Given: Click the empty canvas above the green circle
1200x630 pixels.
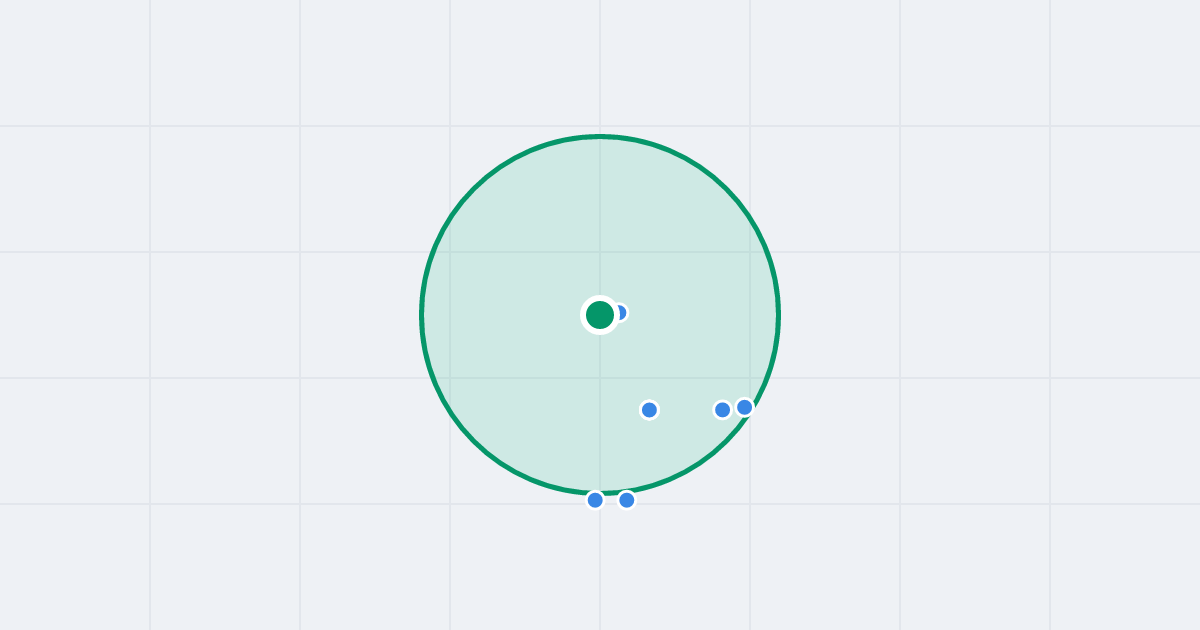Looking at the screenshot, I should tap(600, 65).
